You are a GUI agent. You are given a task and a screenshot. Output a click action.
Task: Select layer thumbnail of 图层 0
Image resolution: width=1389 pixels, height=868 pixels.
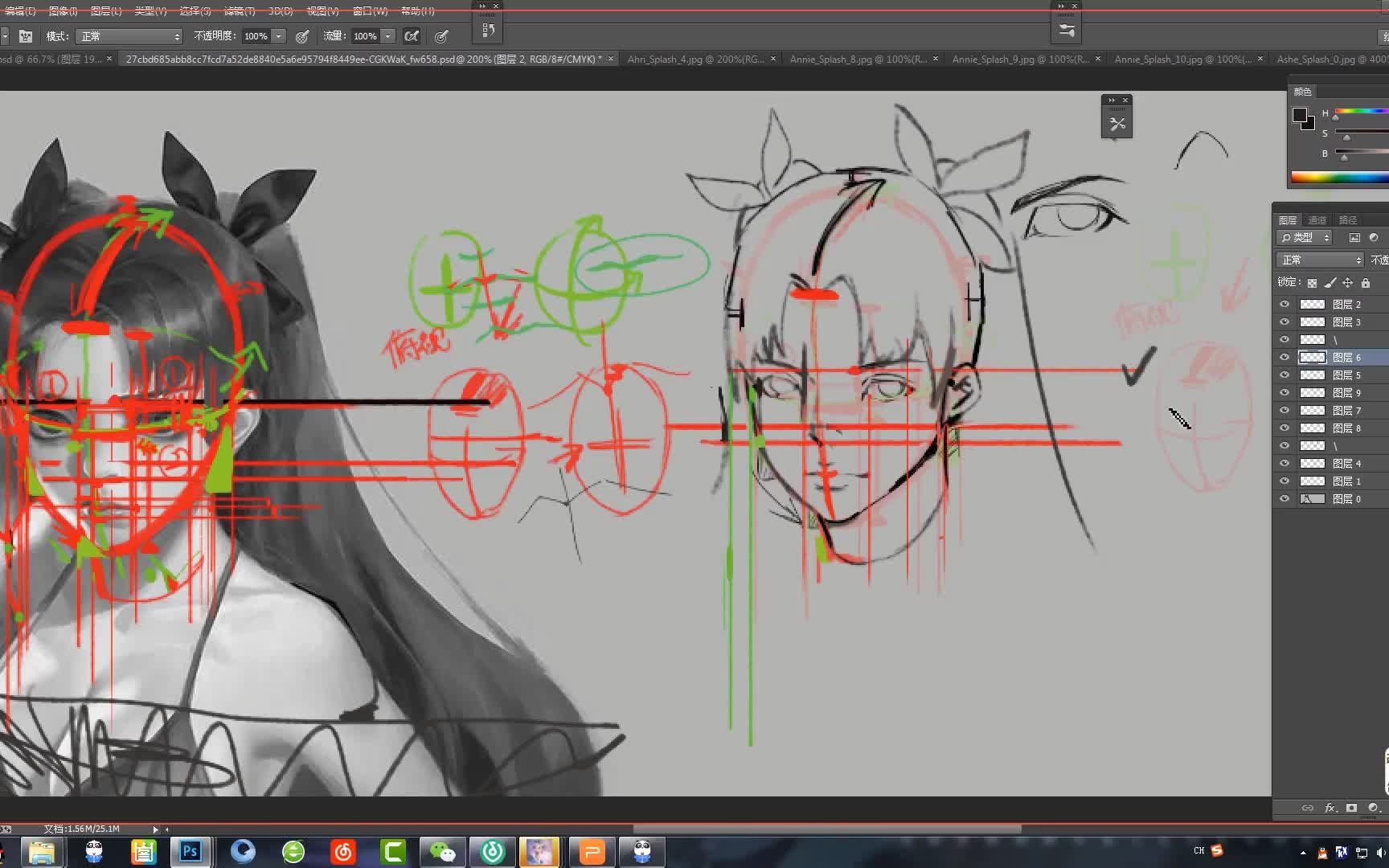pos(1312,498)
